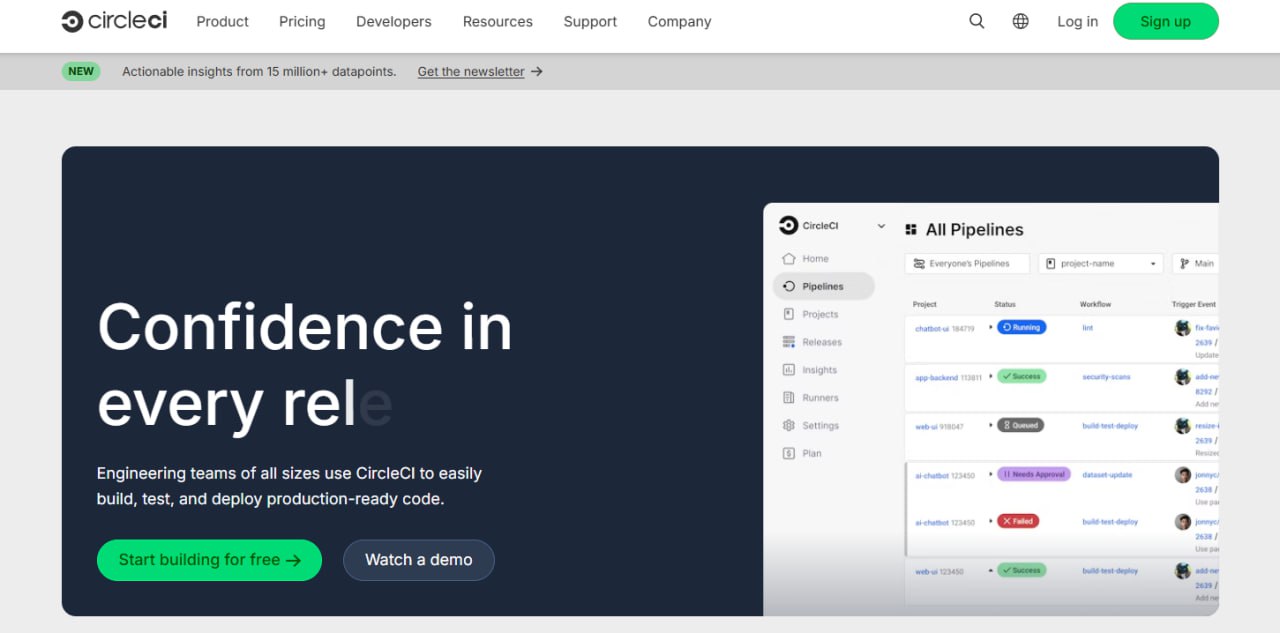
Task: Click the Status column header
Action: (1005, 304)
